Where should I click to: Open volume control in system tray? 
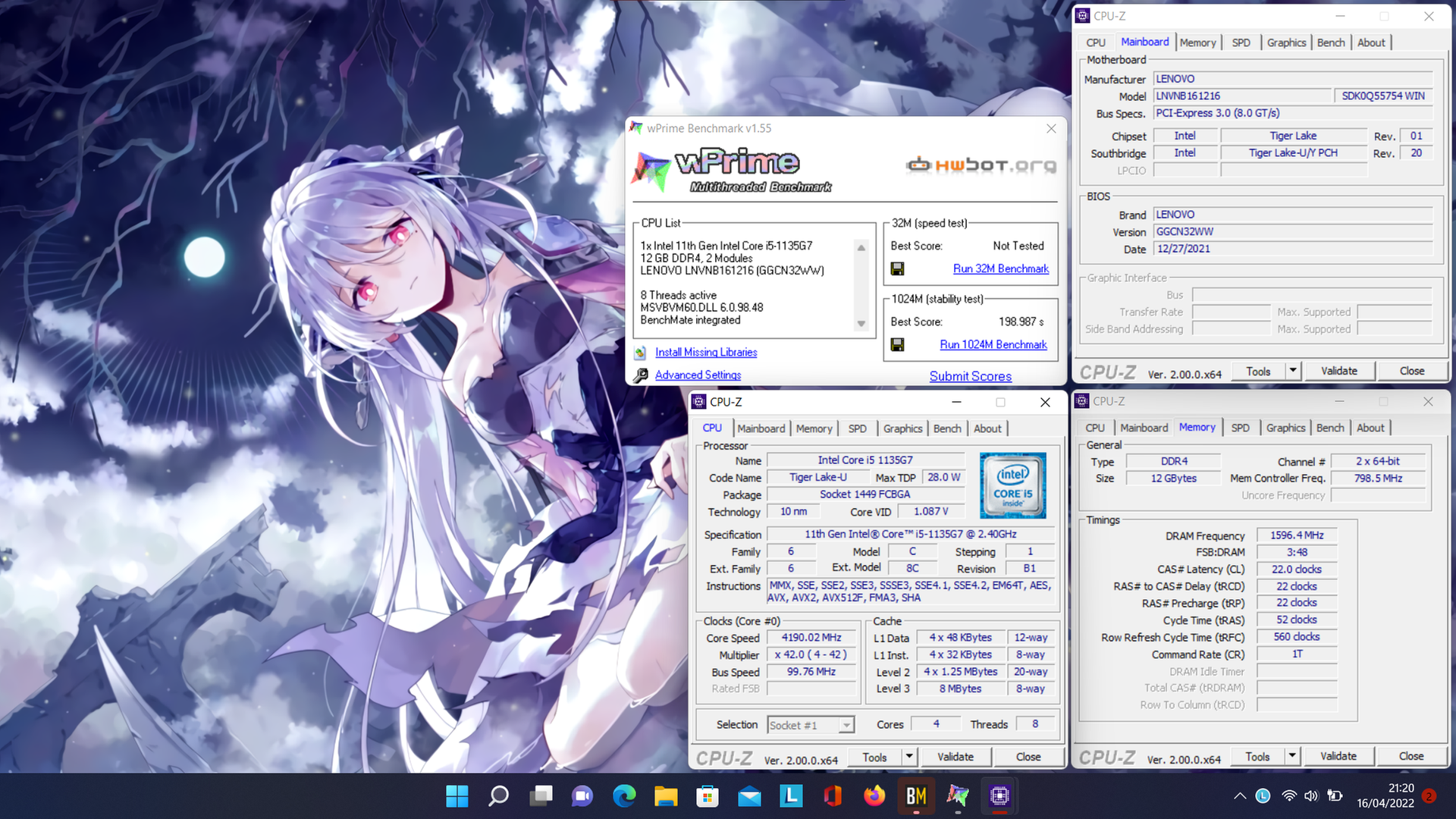(1311, 795)
